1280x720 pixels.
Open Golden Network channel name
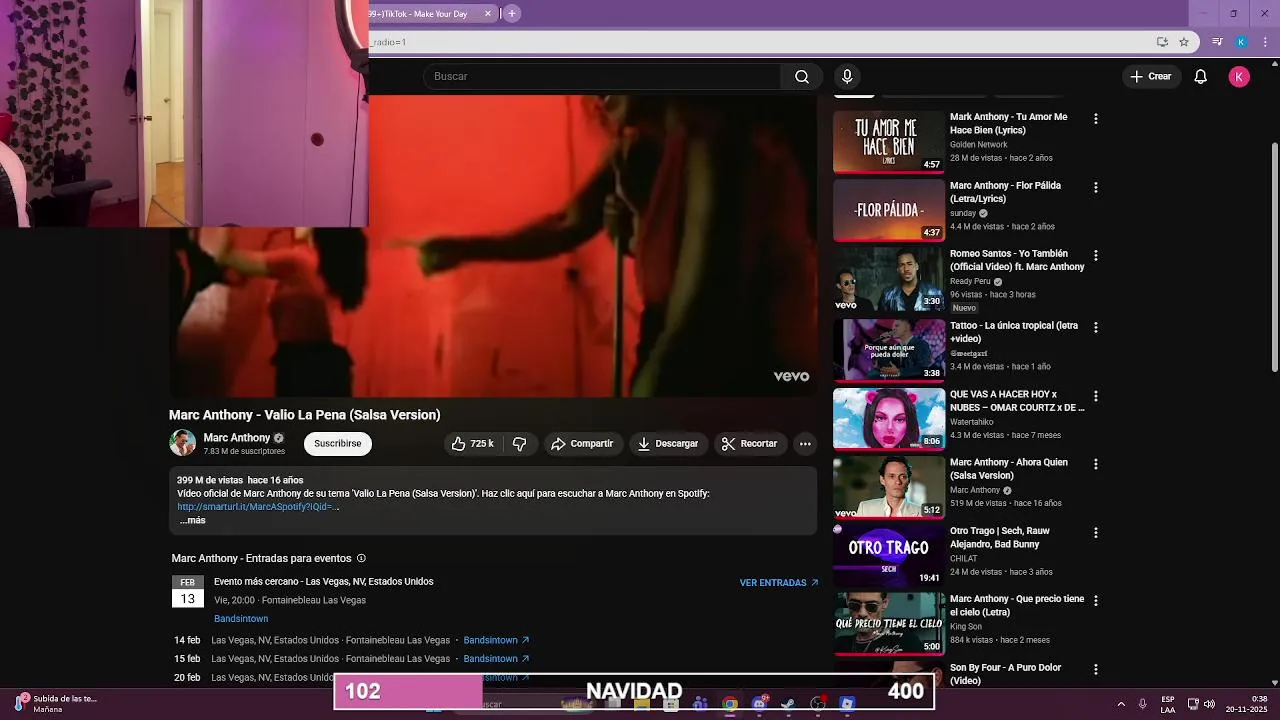[979, 145]
